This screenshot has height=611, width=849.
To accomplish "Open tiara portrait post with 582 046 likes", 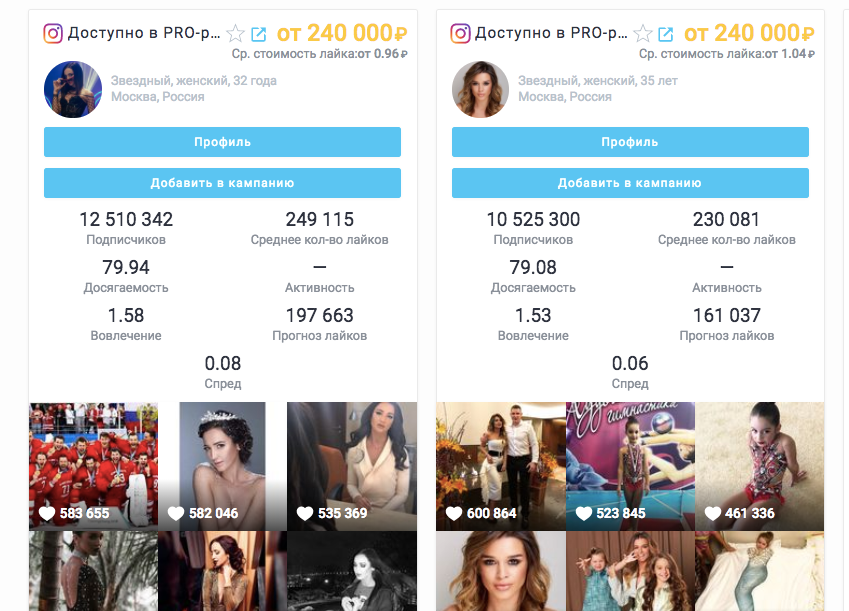I will [x=223, y=466].
